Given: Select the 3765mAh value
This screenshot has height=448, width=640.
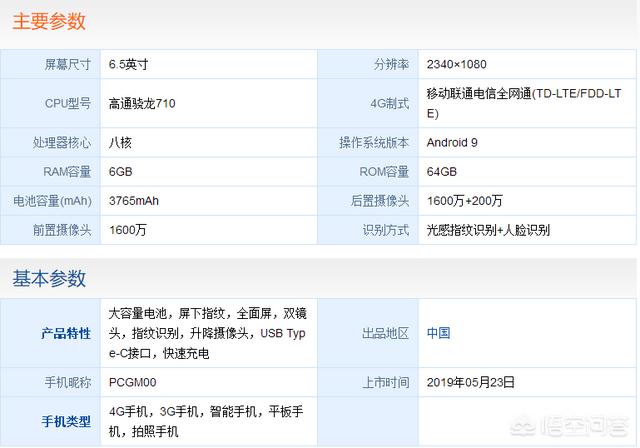Looking at the screenshot, I should click(133, 201).
